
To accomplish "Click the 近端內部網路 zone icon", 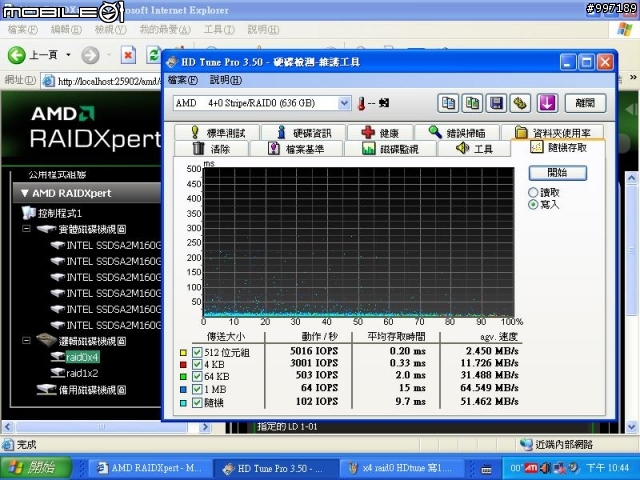I will (x=527, y=444).
